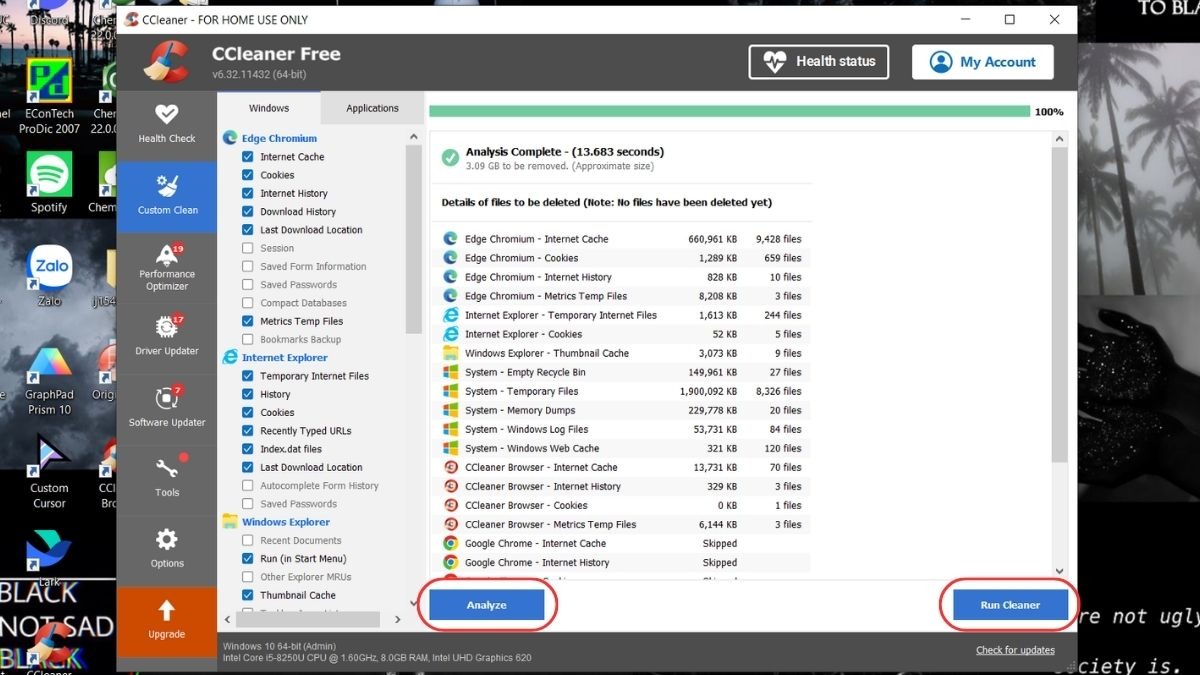Screen dimensions: 1200x675
Task: Open the EConTech ProDic 2007 shortcut
Action: click(x=49, y=97)
